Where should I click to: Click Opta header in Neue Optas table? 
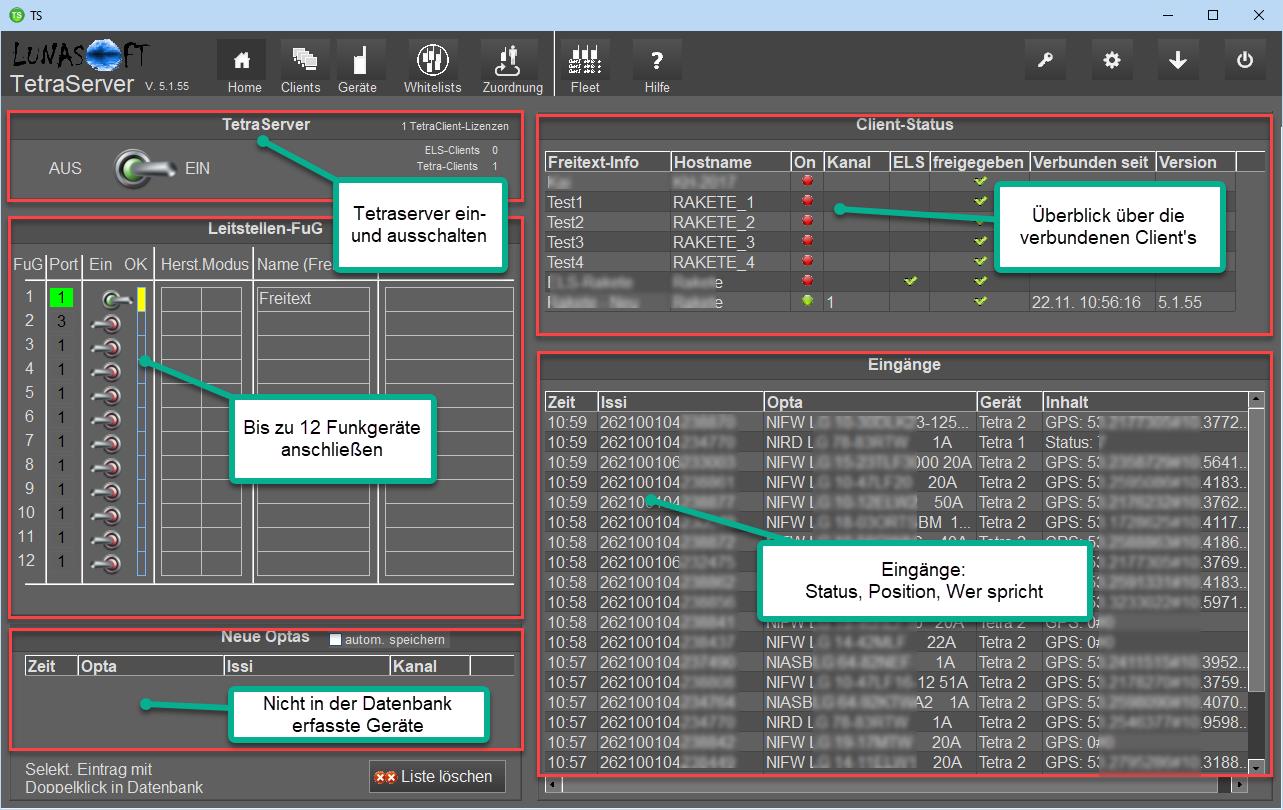coord(150,666)
